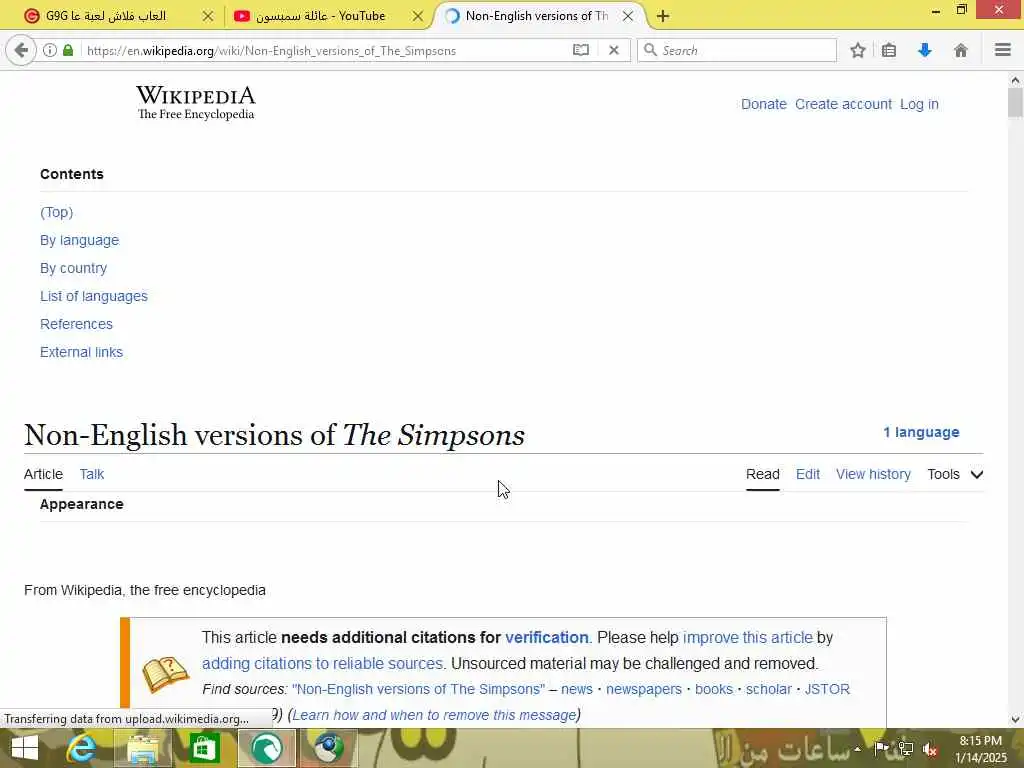Viewport: 1024px width, 768px height.
Task: Open View history tab
Action: pos(873,474)
